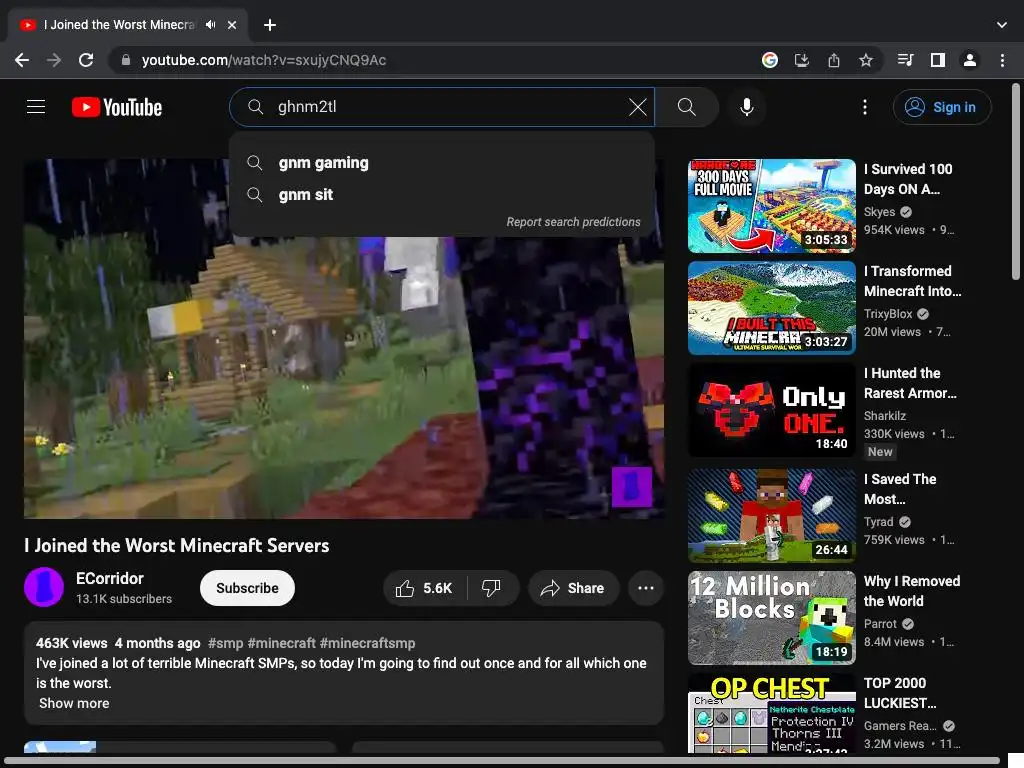
Task: Click the Skyes channel name
Action: click(879, 212)
